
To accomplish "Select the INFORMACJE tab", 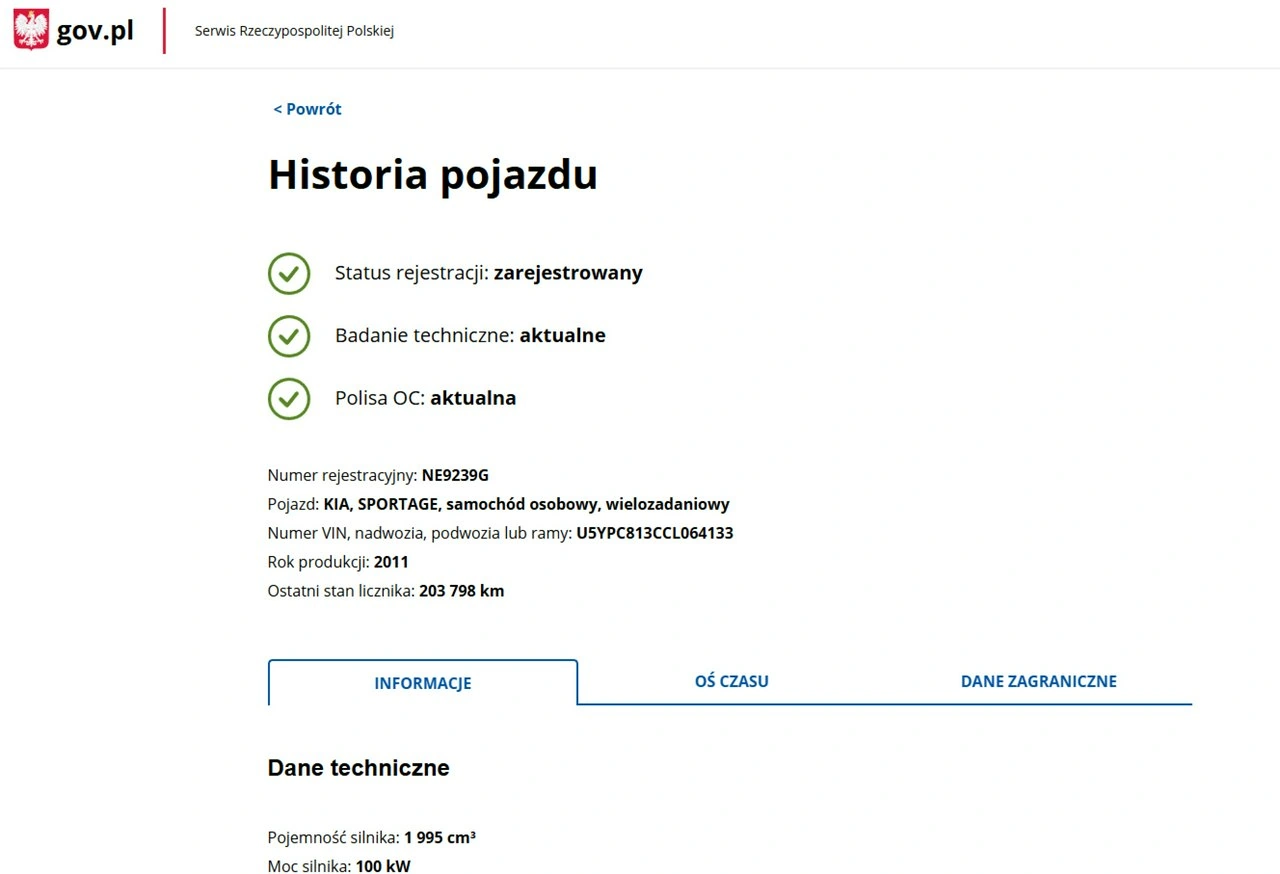I will pos(422,683).
